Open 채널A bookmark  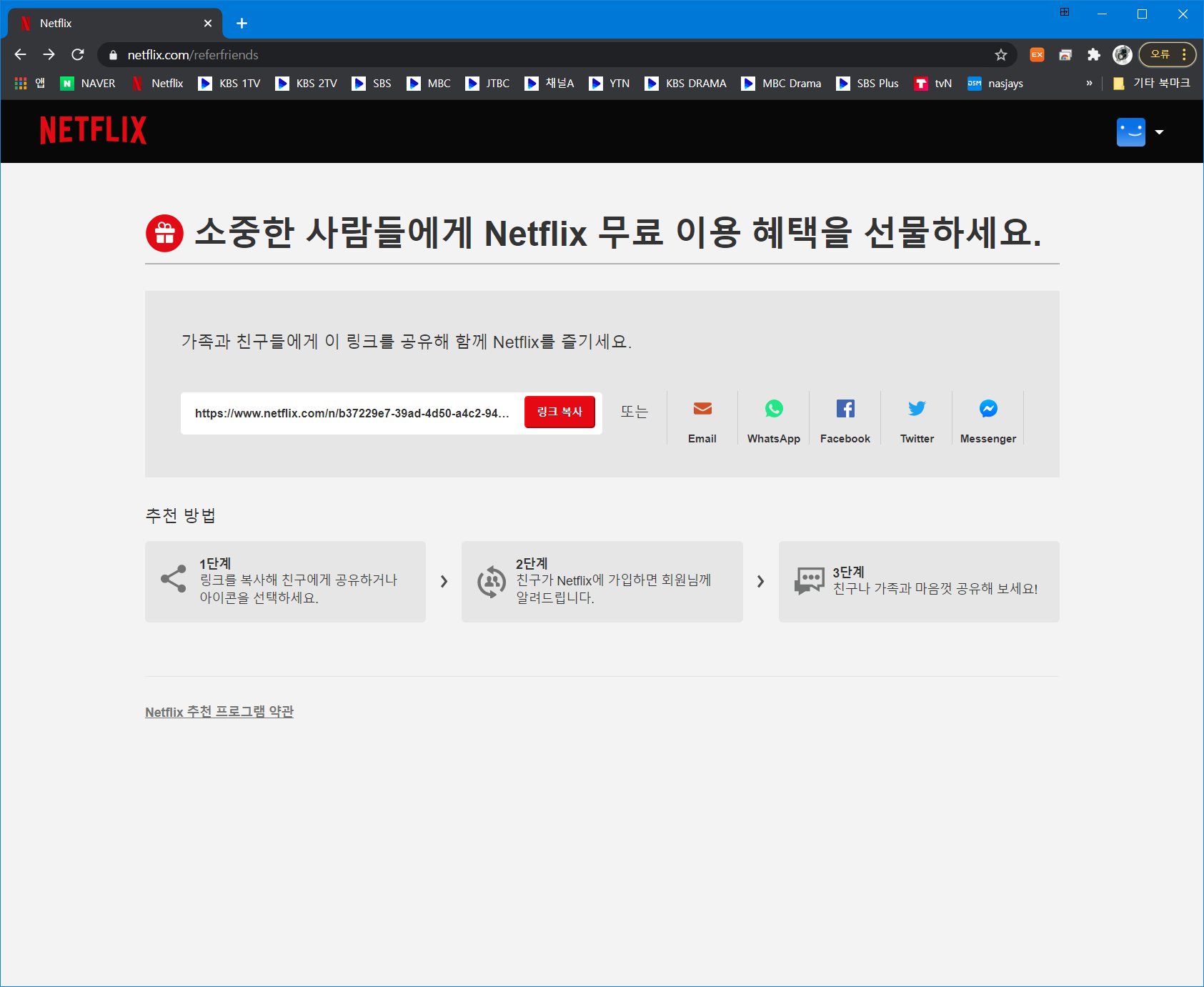pos(549,84)
